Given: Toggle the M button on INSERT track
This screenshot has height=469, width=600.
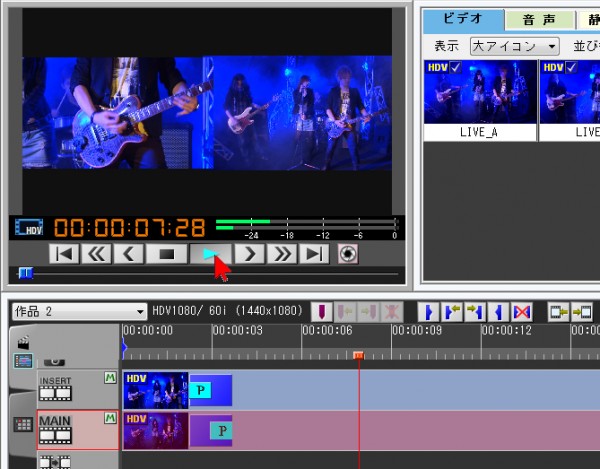Looking at the screenshot, I should [110, 378].
